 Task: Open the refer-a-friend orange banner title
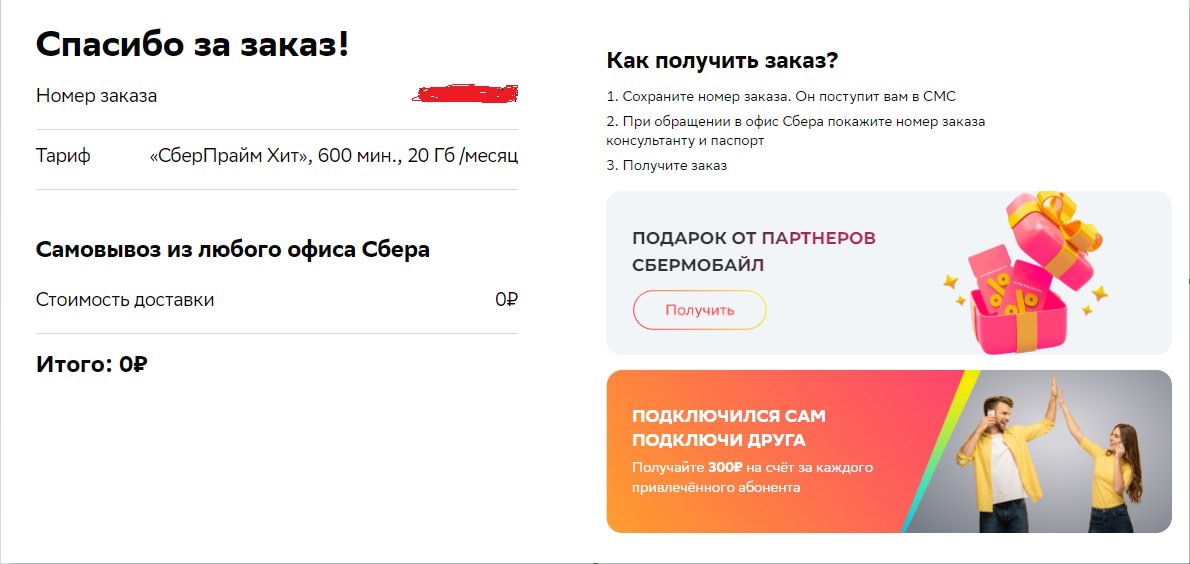point(729,427)
